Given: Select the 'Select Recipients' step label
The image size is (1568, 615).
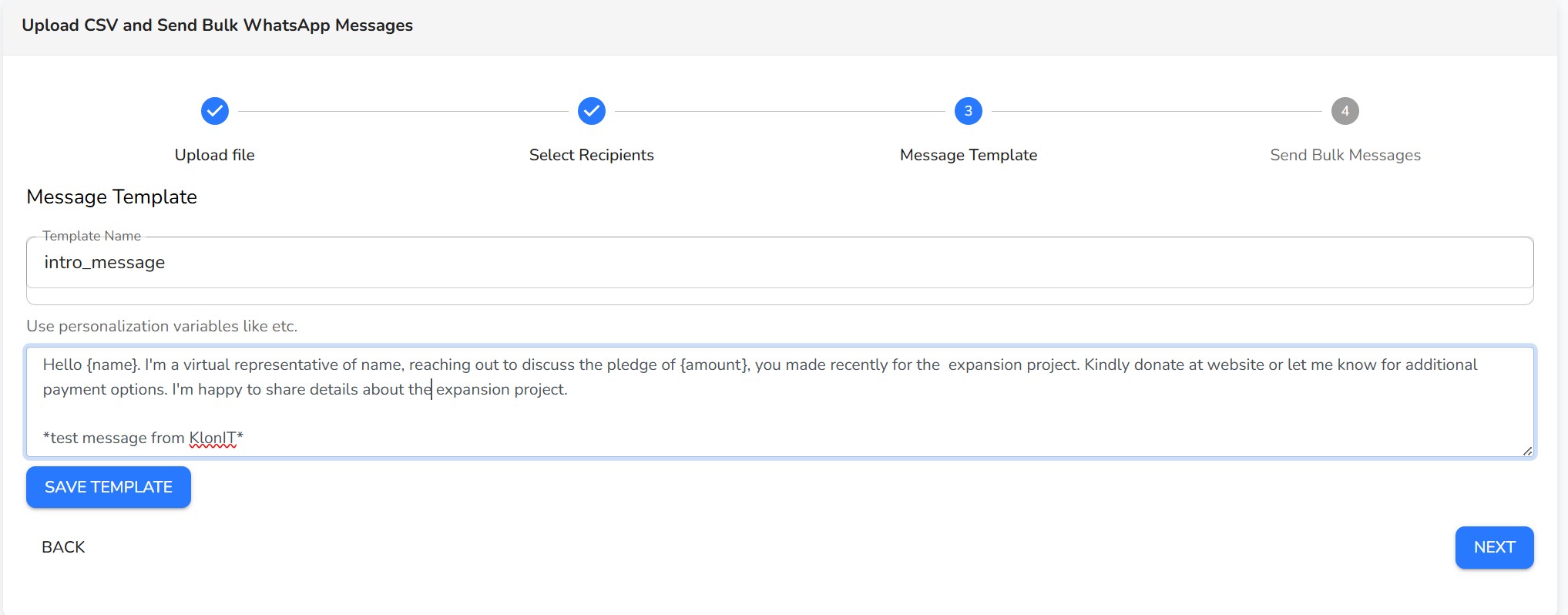Looking at the screenshot, I should pyautogui.click(x=591, y=155).
